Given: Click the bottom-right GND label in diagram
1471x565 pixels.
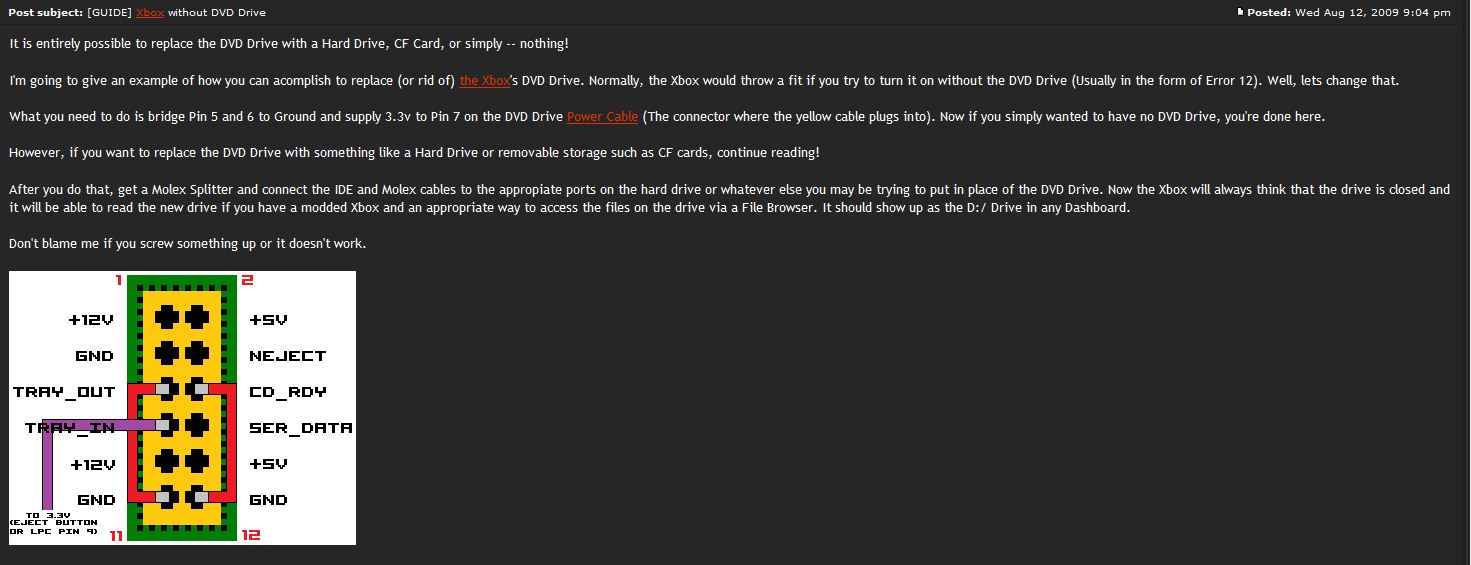Looking at the screenshot, I should tap(268, 500).
